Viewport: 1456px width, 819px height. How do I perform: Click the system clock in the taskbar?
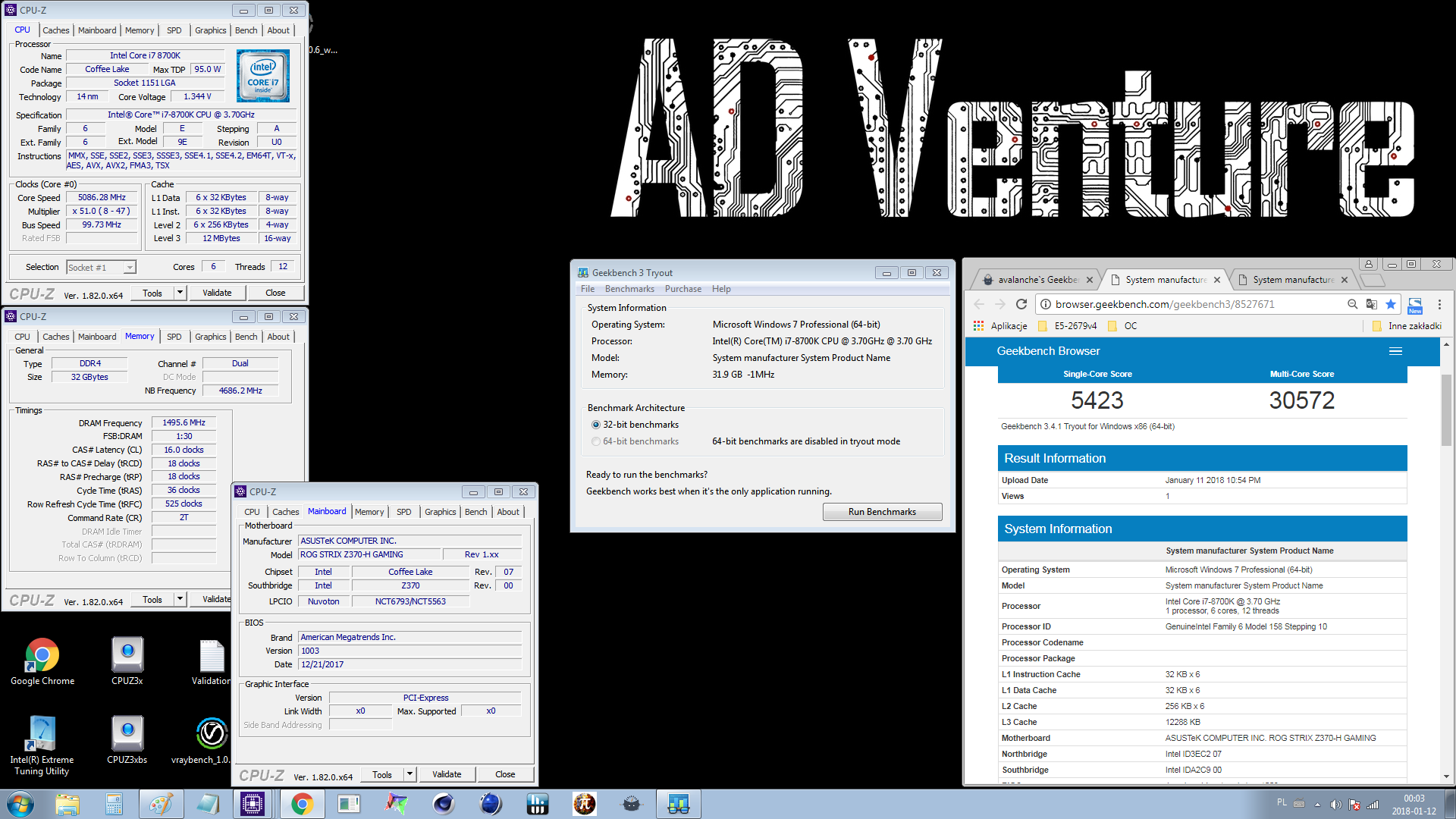pyautogui.click(x=1414, y=805)
